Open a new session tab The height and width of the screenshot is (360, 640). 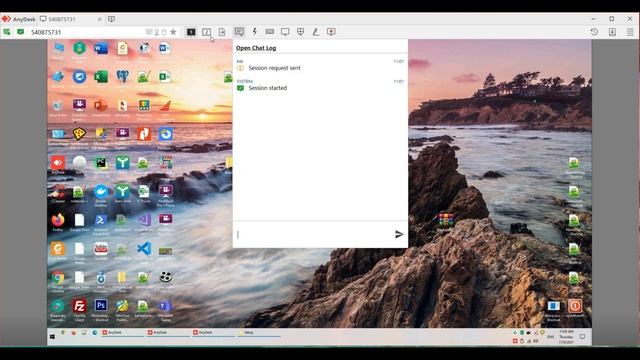tap(111, 19)
